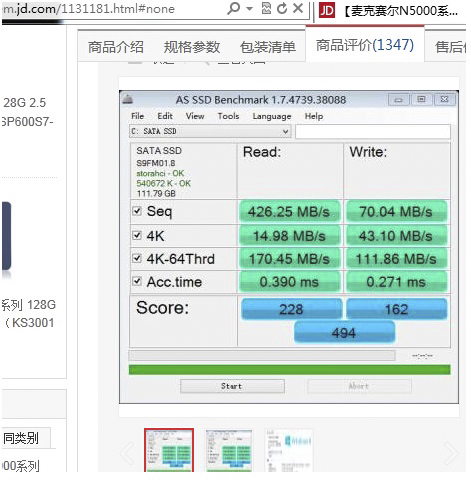The image size is (471, 480).
Task: Click the magnifier search icon in address bar
Action: coord(233,8)
